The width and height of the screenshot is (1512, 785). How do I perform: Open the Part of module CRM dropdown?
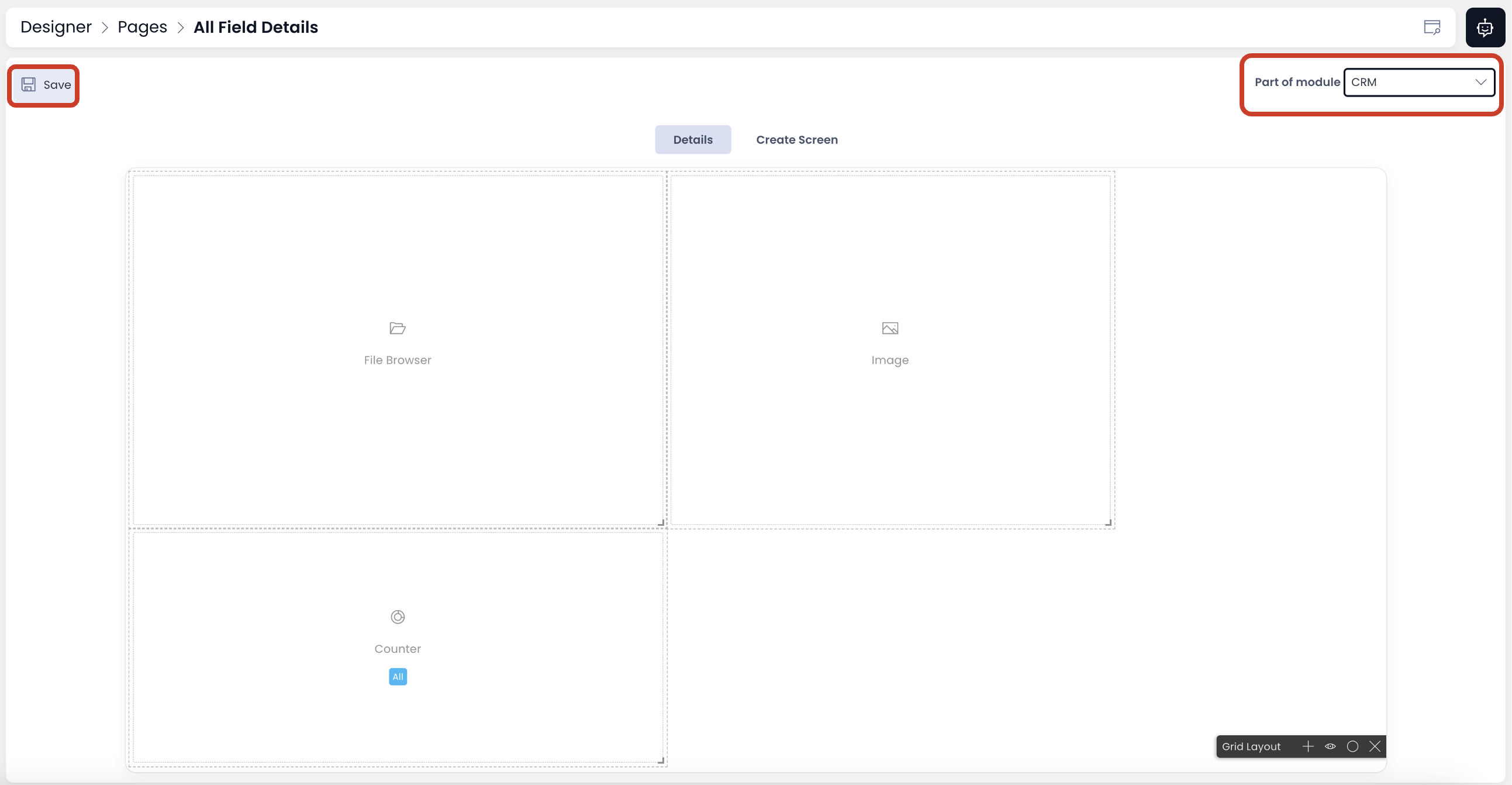(x=1418, y=82)
